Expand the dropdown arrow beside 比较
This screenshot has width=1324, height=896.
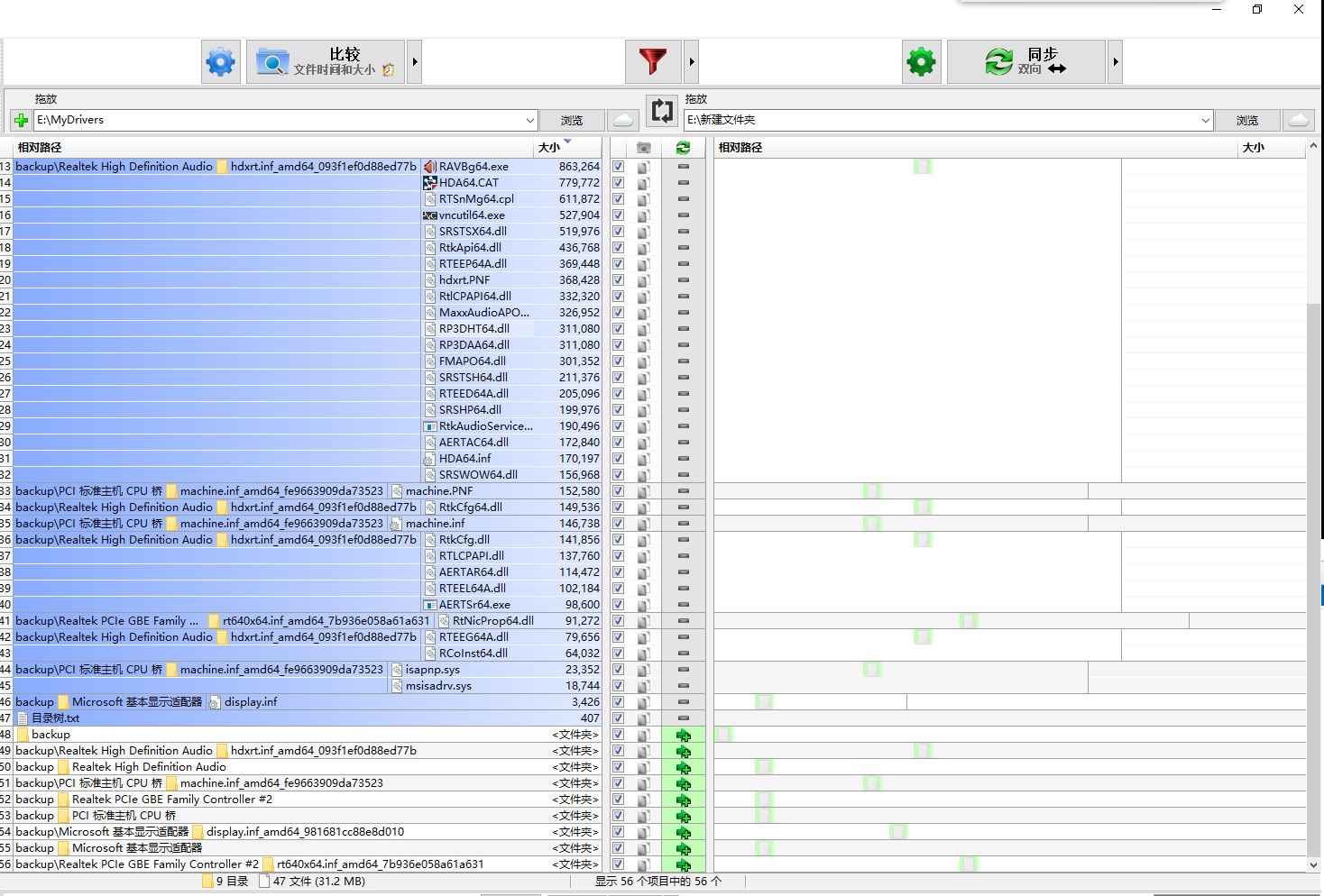click(x=415, y=62)
